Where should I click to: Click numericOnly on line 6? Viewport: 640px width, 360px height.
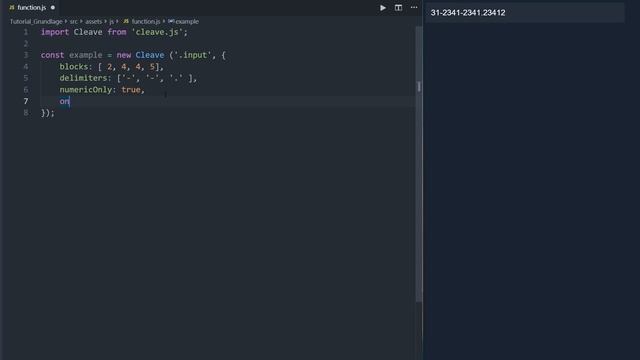coord(86,89)
